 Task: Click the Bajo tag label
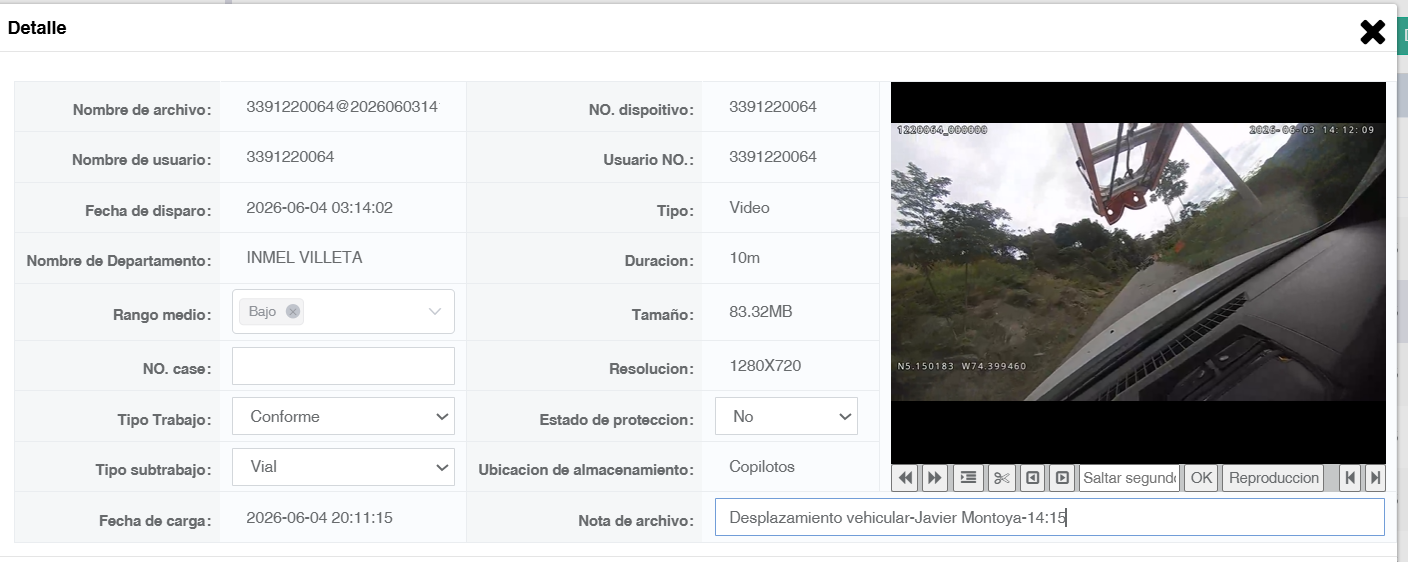pyautogui.click(x=262, y=311)
